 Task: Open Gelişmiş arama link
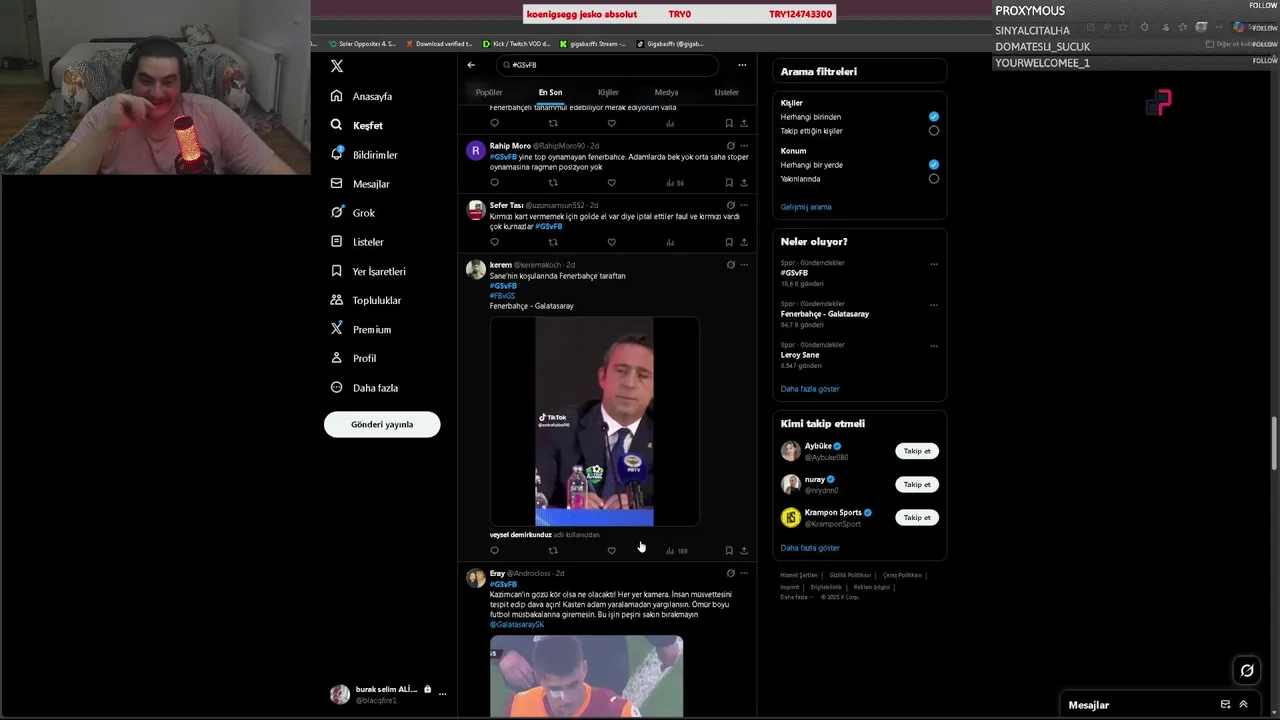806,207
